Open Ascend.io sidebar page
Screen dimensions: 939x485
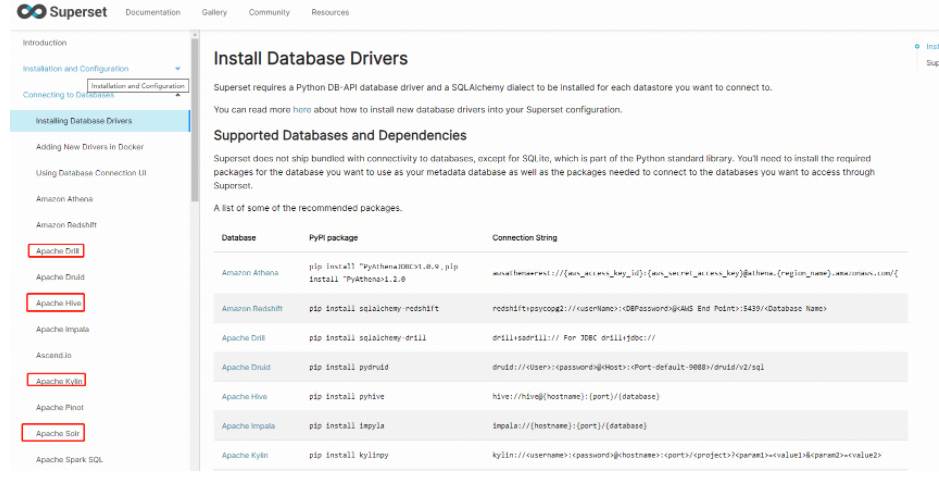(x=54, y=356)
